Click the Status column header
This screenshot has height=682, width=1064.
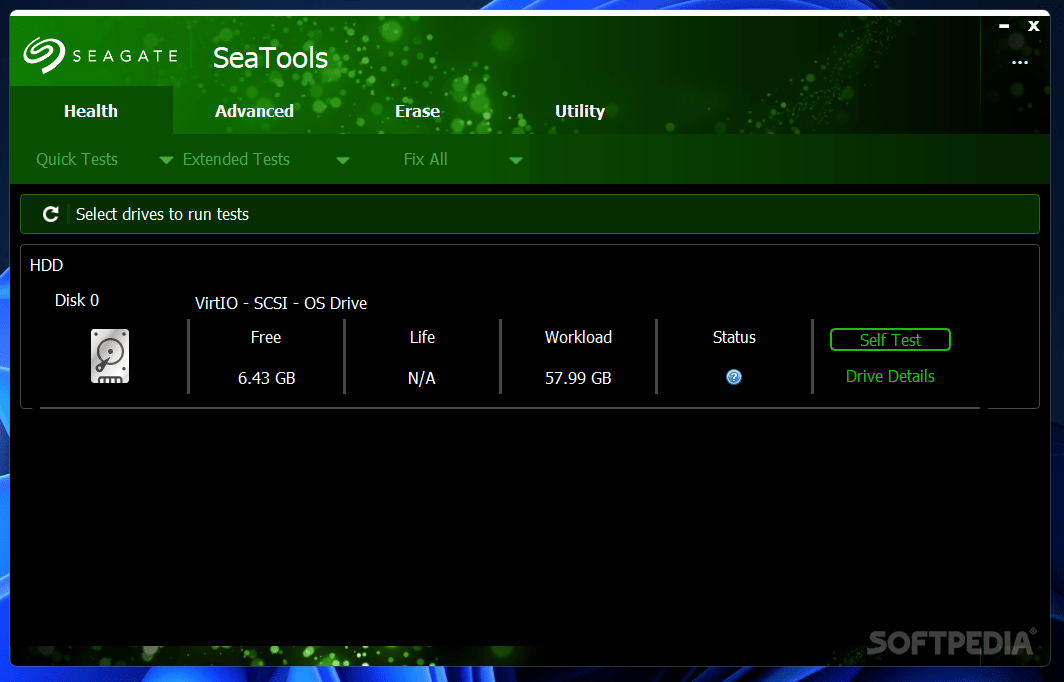pos(734,337)
